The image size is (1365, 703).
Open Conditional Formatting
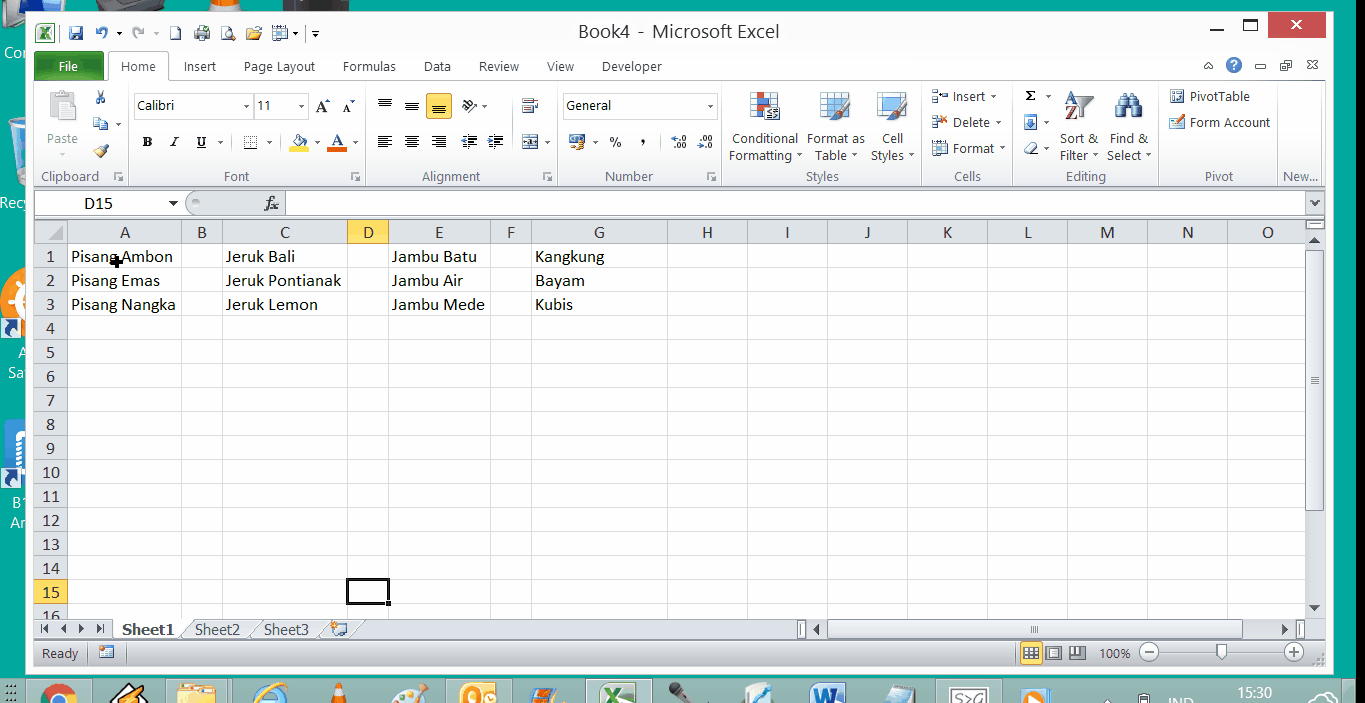coord(764,124)
